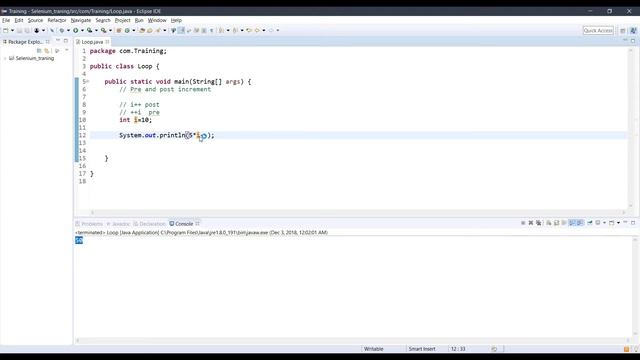Screen dimensions: 640x360
Task: Click Collapse All in Package Explorer
Action: click(x=39, y=51)
